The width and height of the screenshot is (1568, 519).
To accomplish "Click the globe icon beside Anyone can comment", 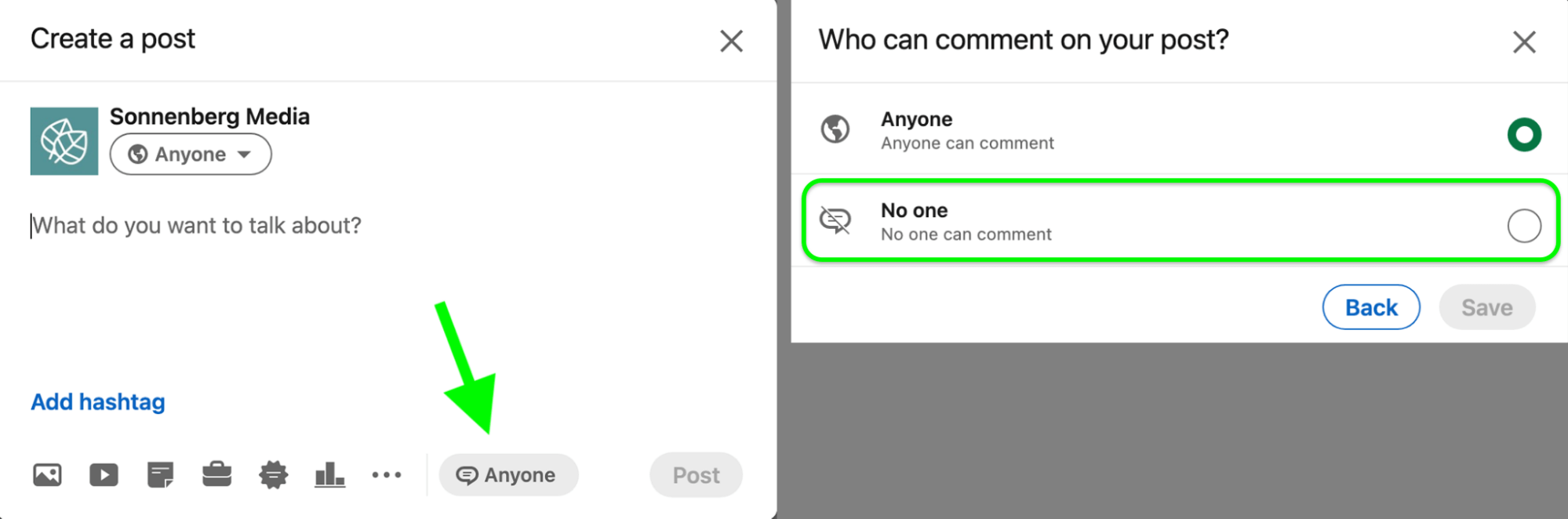I will pos(835,129).
